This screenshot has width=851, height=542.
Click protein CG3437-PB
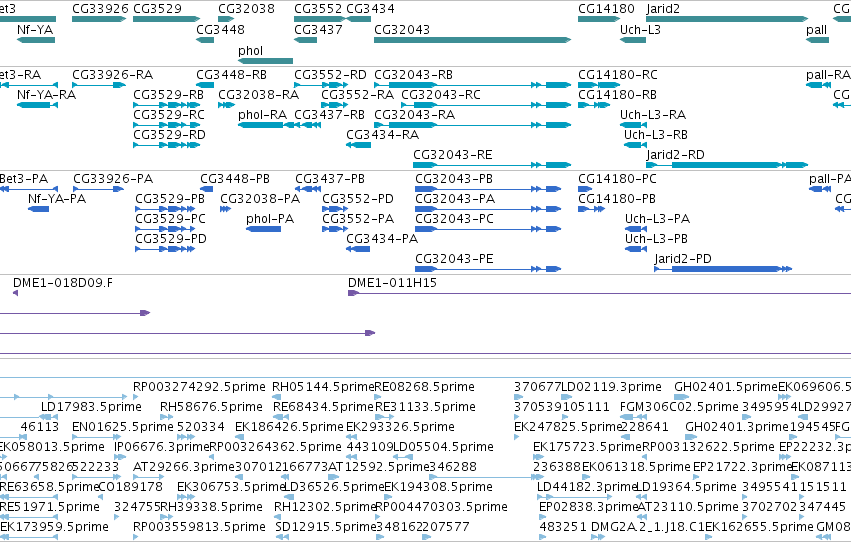330,178
